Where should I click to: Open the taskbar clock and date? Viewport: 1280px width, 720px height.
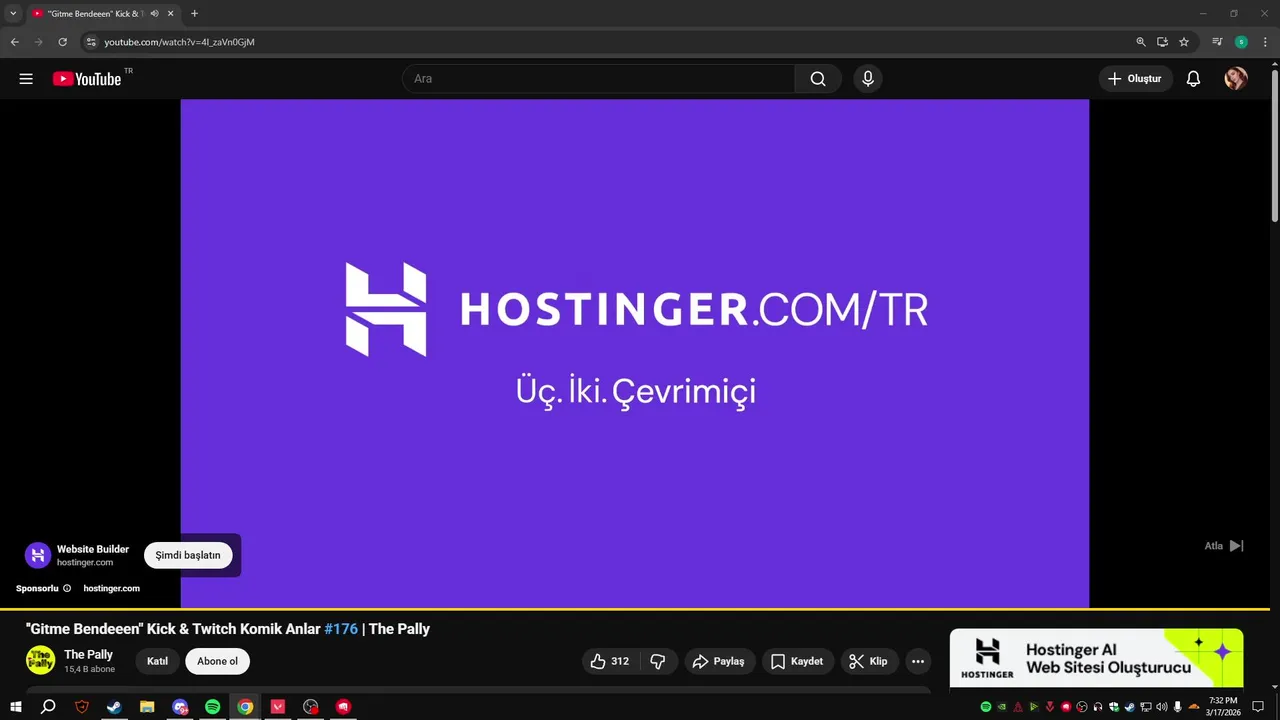pos(1224,707)
